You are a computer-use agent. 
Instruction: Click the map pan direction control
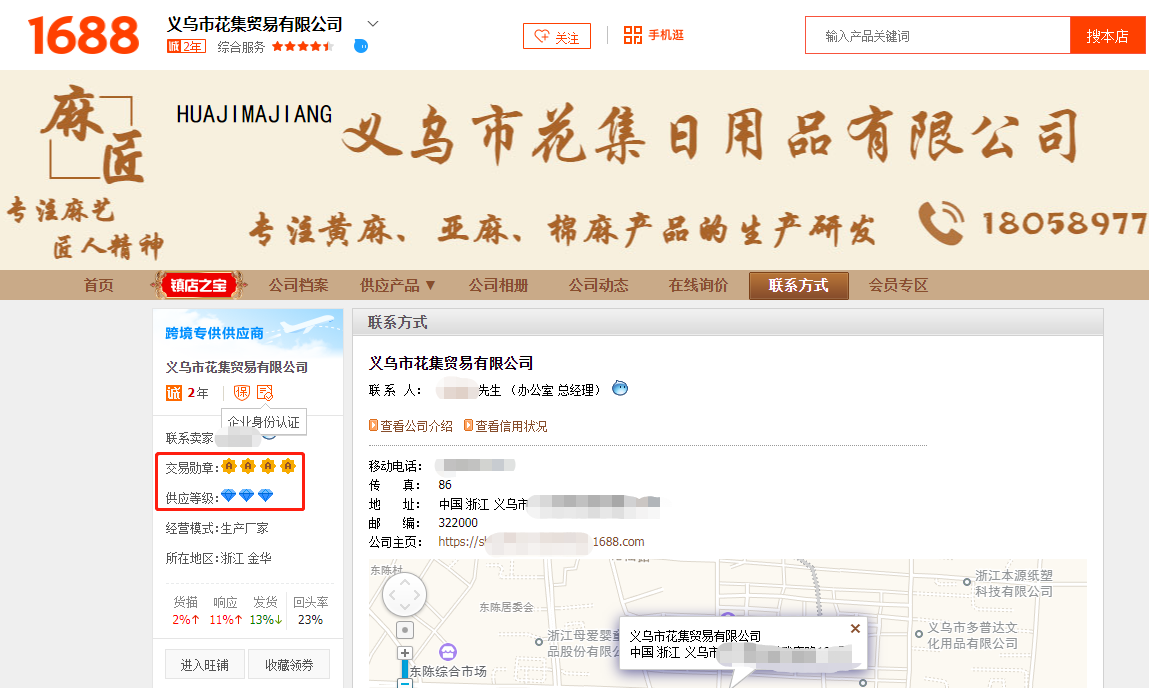tap(404, 594)
